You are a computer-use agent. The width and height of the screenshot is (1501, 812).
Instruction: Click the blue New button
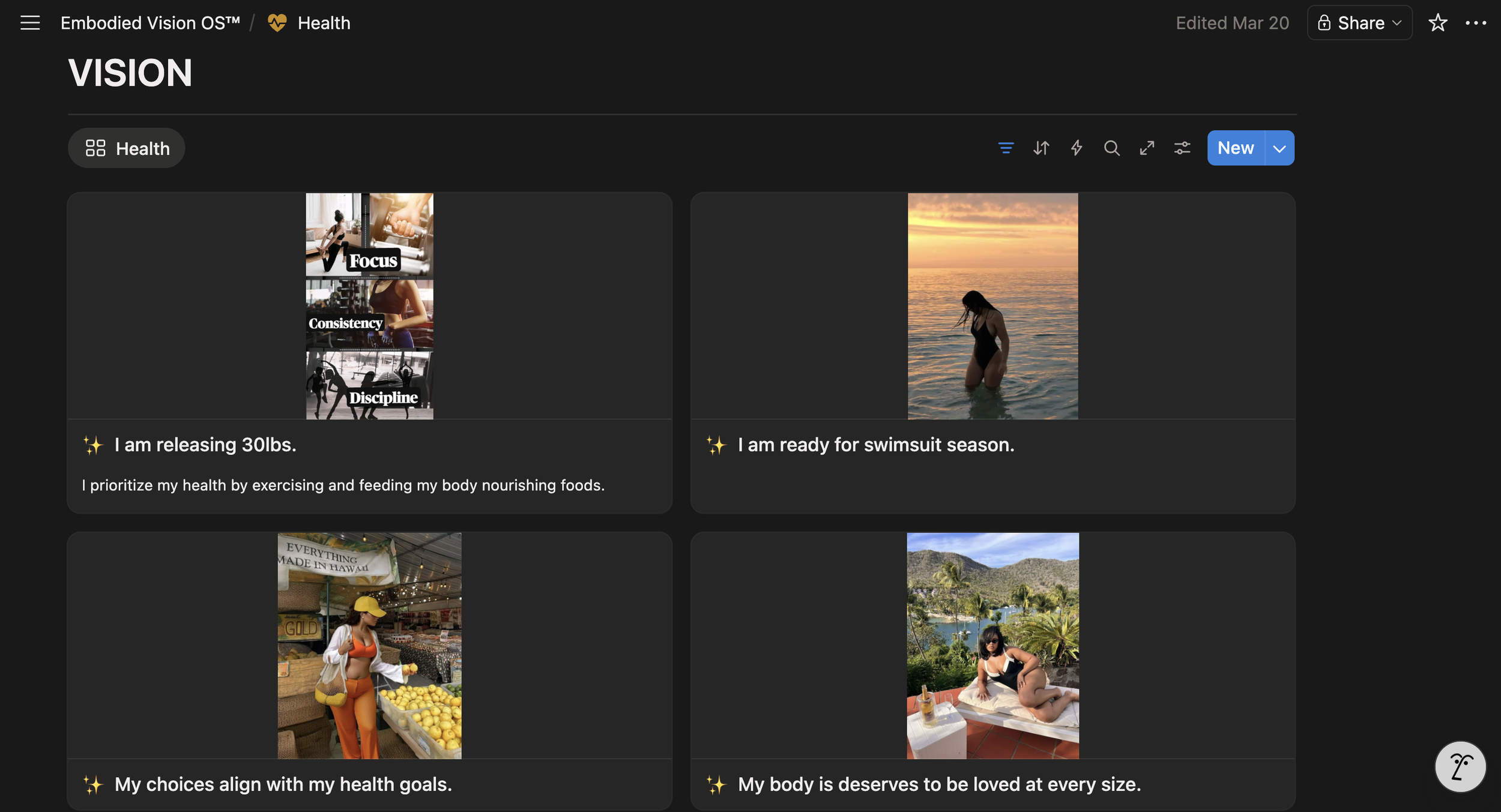1236,148
